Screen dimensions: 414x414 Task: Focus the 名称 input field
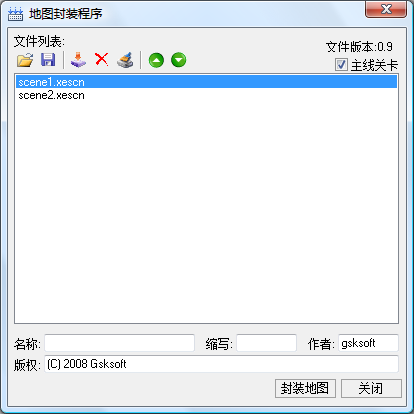coord(119,343)
